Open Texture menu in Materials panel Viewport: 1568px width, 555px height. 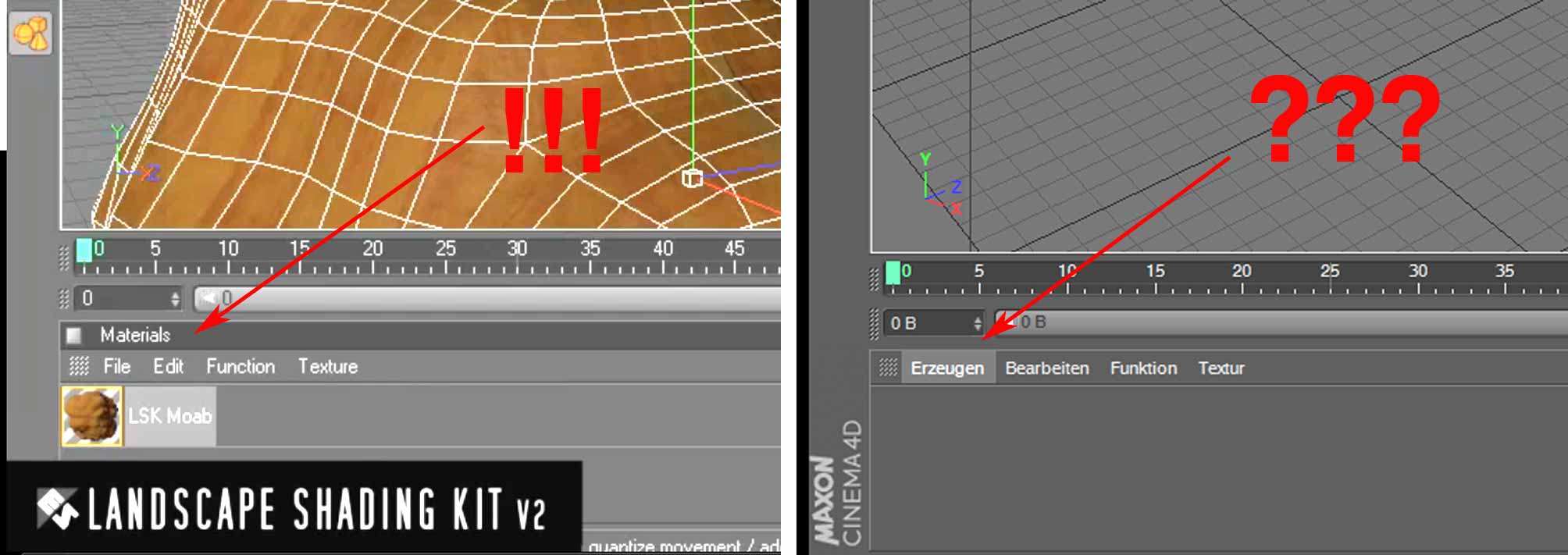pos(328,366)
